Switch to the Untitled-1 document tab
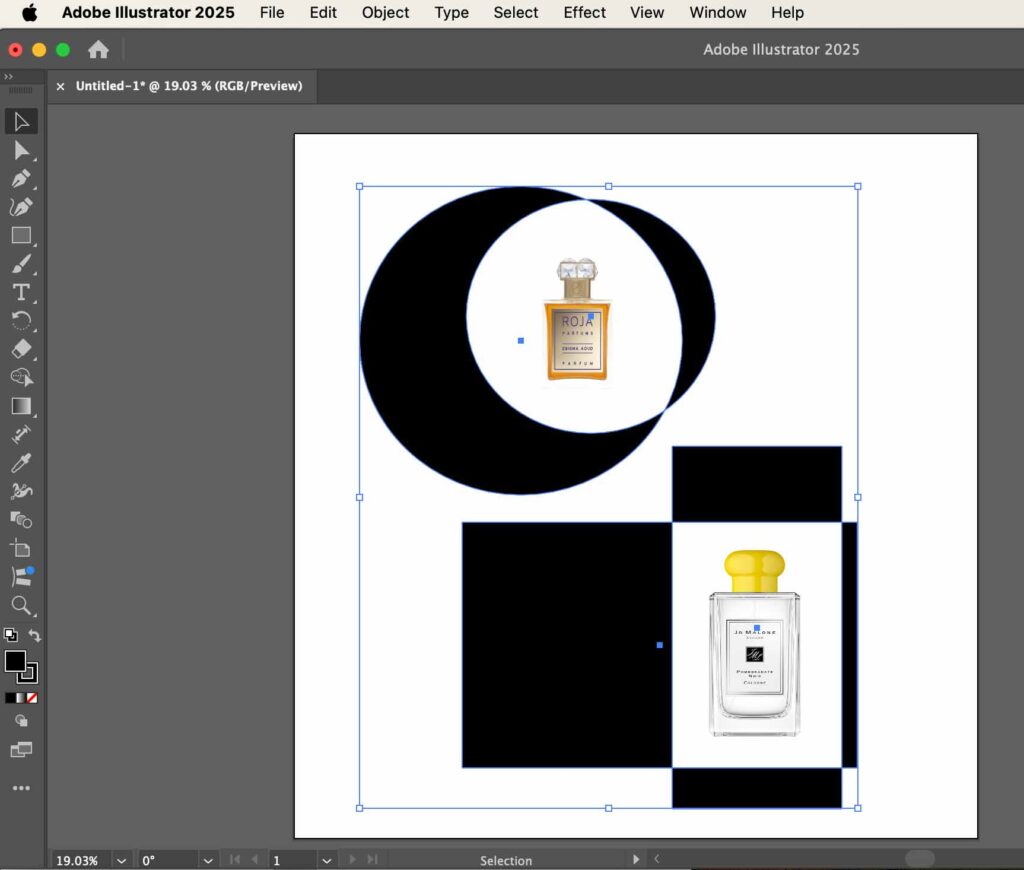This screenshot has width=1024, height=870. pyautogui.click(x=188, y=86)
